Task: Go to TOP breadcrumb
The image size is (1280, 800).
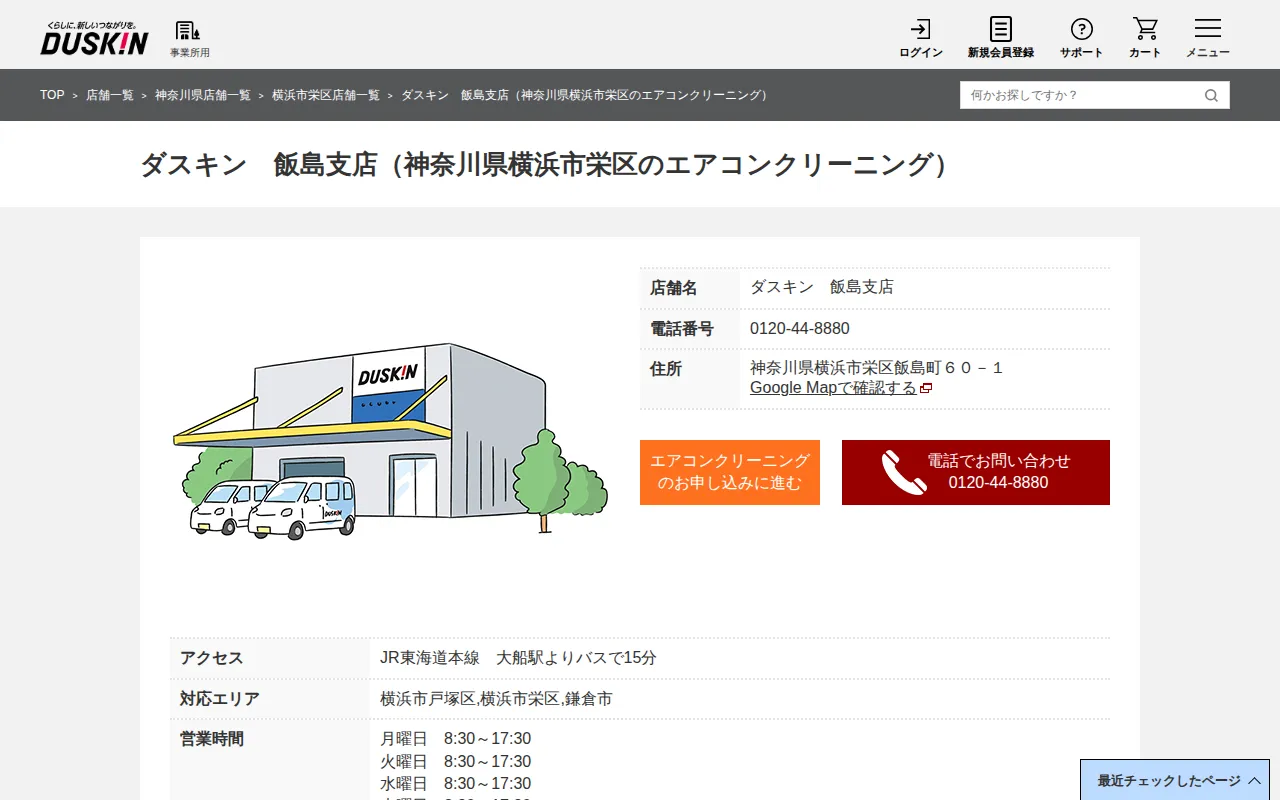Action: click(x=52, y=95)
